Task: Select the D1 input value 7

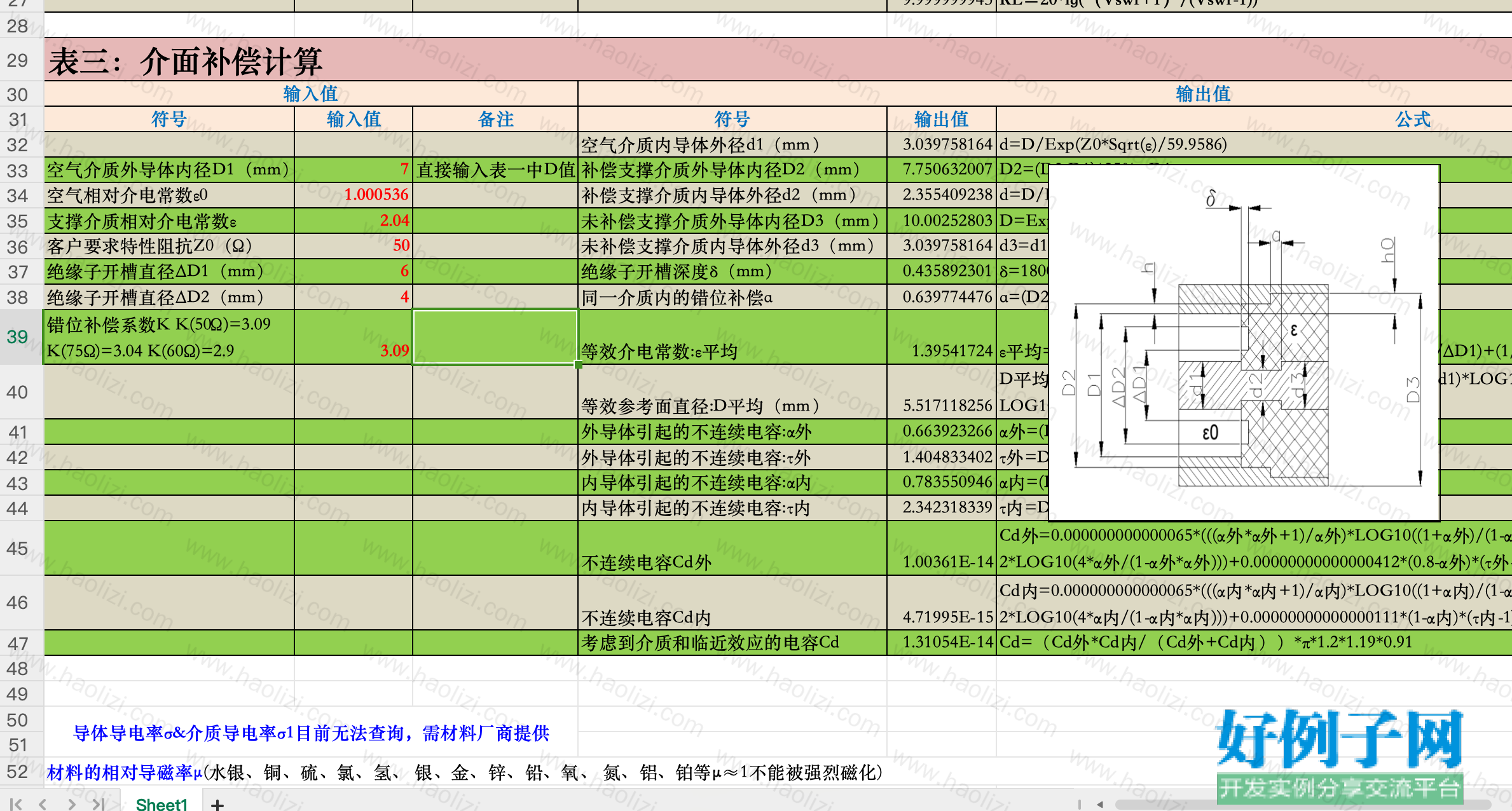Action: click(x=354, y=170)
